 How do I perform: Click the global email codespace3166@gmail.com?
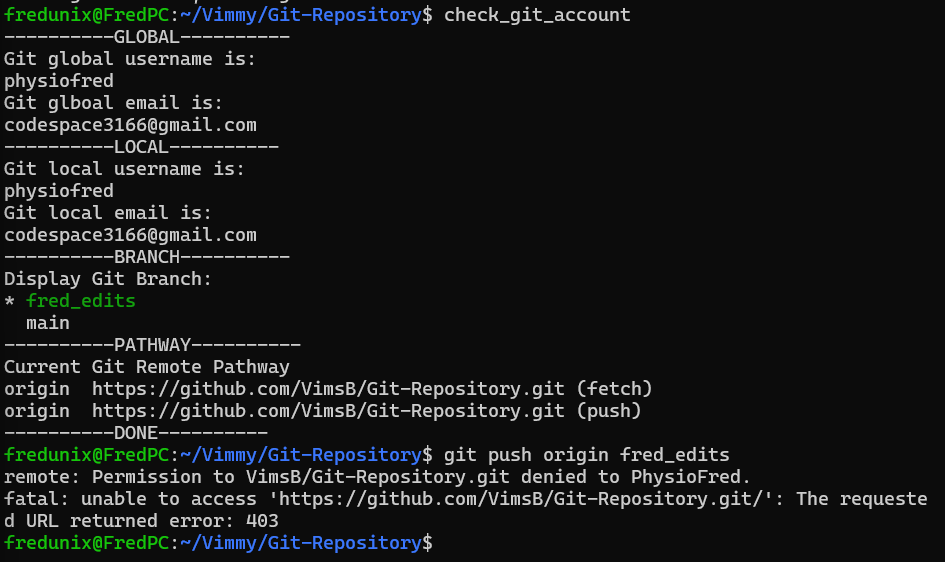point(130,125)
